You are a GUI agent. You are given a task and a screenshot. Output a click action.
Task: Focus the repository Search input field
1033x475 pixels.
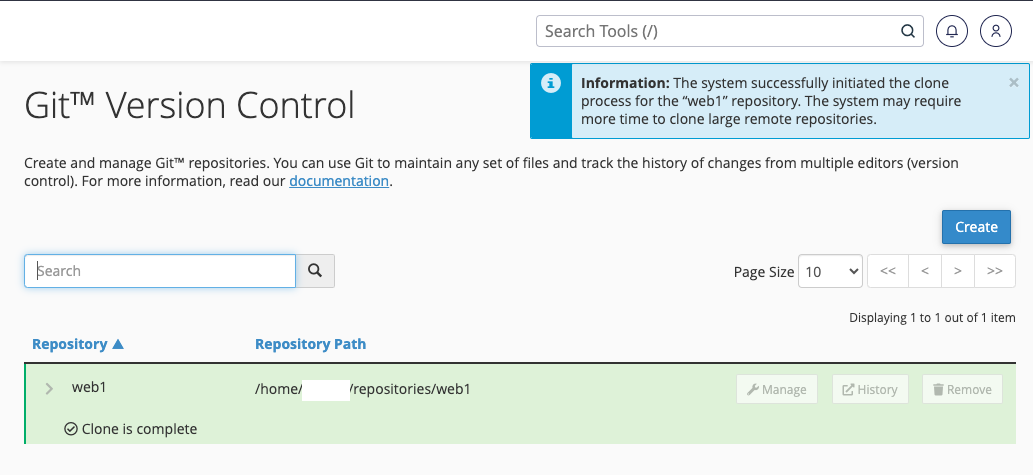[x=160, y=271]
